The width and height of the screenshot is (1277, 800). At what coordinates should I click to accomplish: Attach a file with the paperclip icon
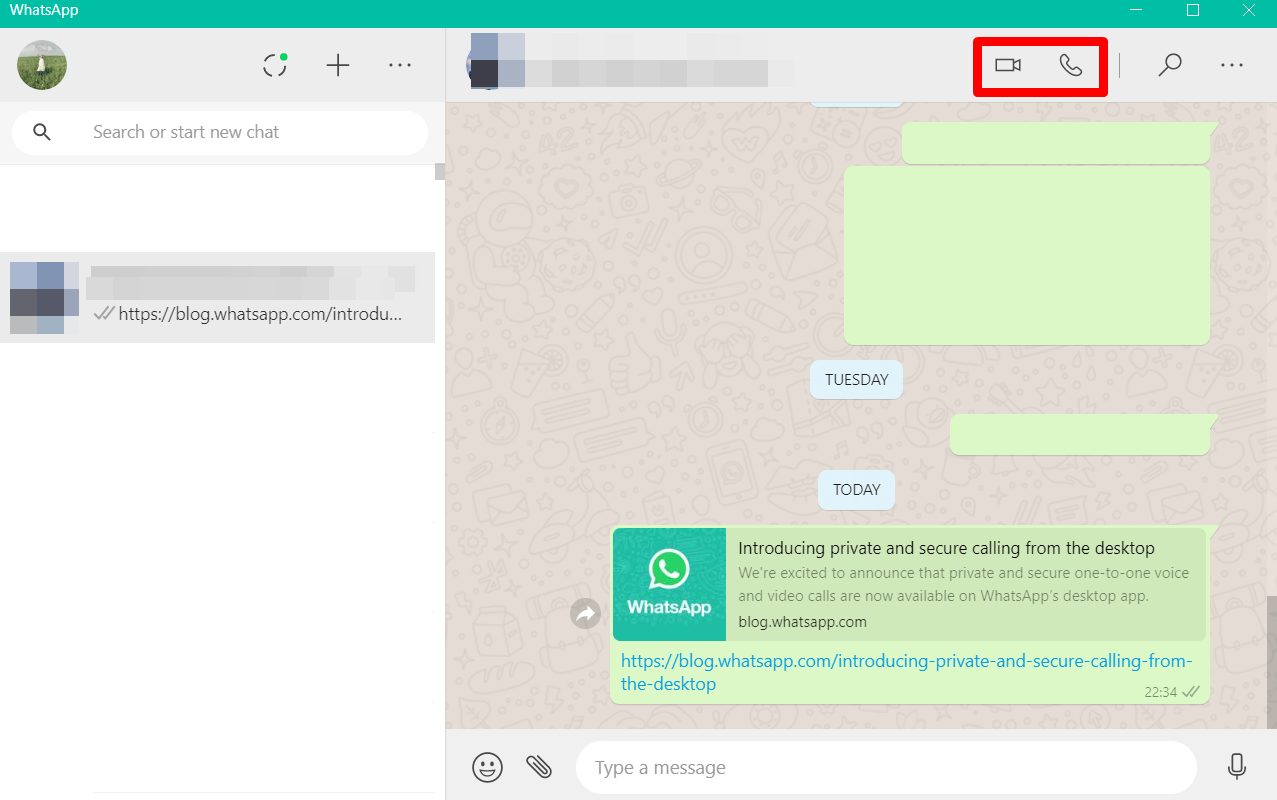(539, 767)
